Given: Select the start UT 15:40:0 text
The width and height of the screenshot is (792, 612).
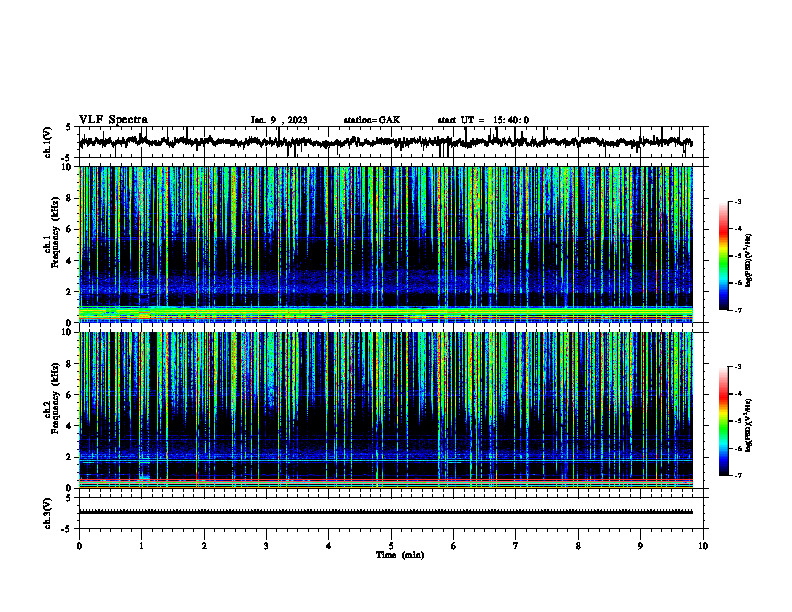Looking at the screenshot, I should pos(483,120).
